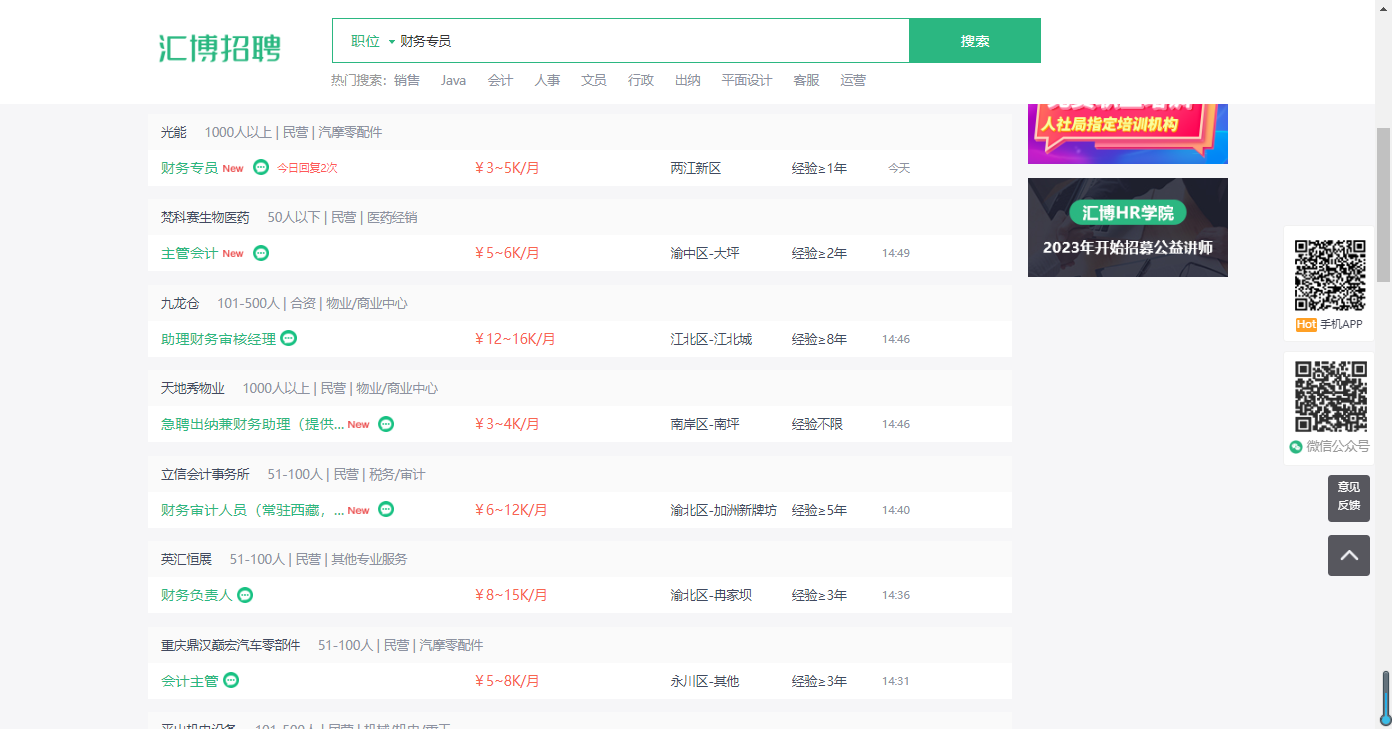Click 经验≥5年 requirement text
1392x729 pixels.
[x=819, y=510]
